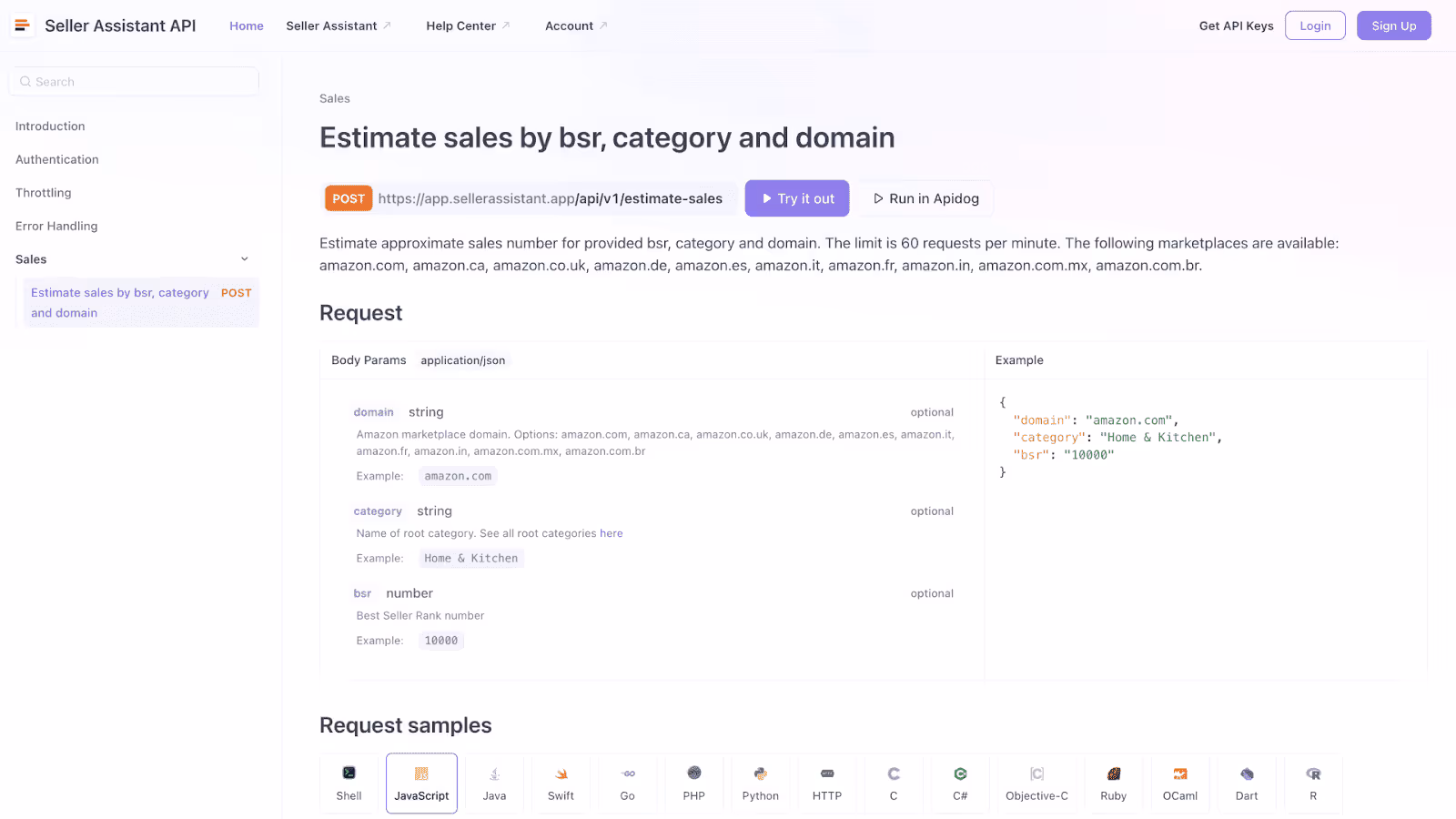1456x819 pixels.
Task: Click the Try it out button
Action: [x=797, y=198]
